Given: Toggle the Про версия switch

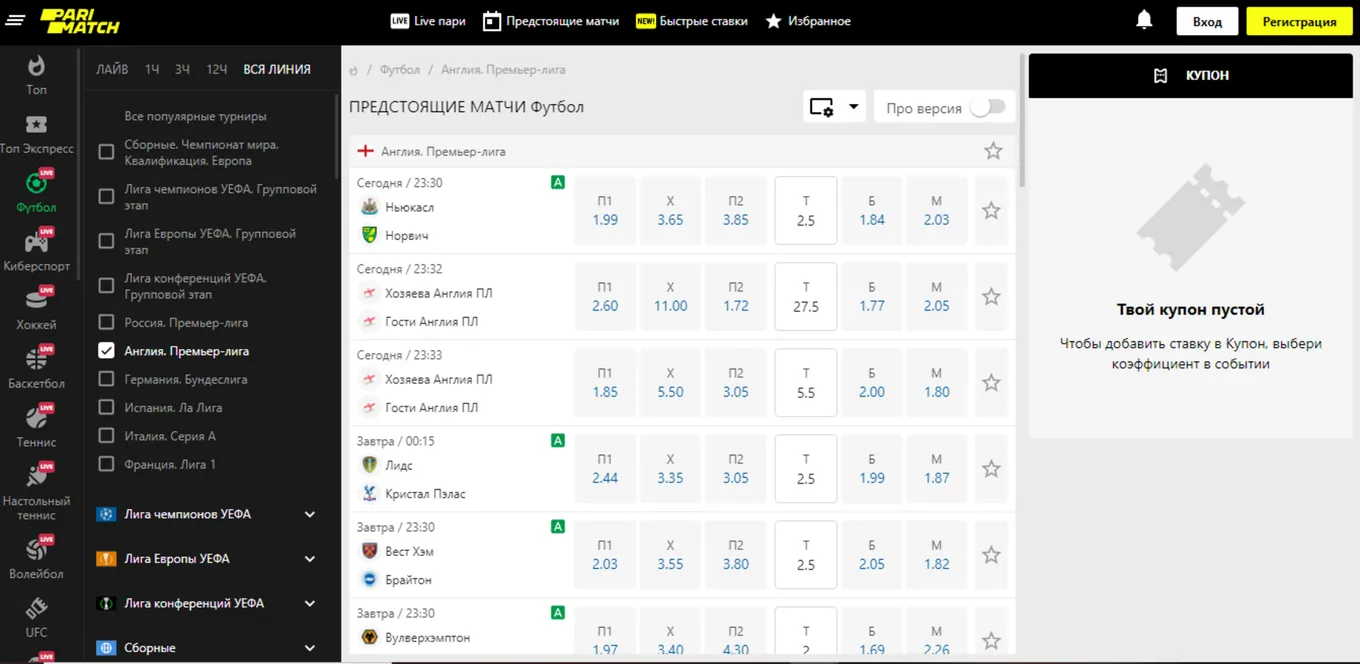Looking at the screenshot, I should [987, 107].
